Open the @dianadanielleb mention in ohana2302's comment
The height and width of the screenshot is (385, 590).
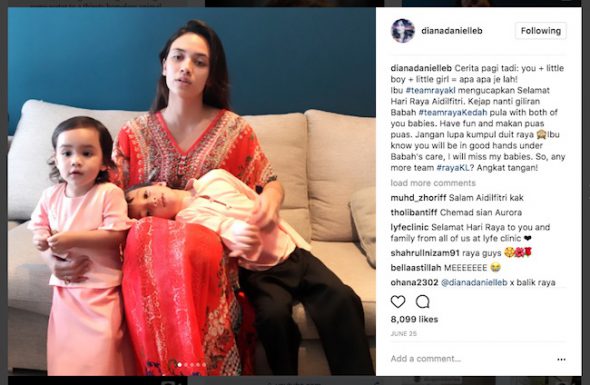pyautogui.click(x=474, y=282)
